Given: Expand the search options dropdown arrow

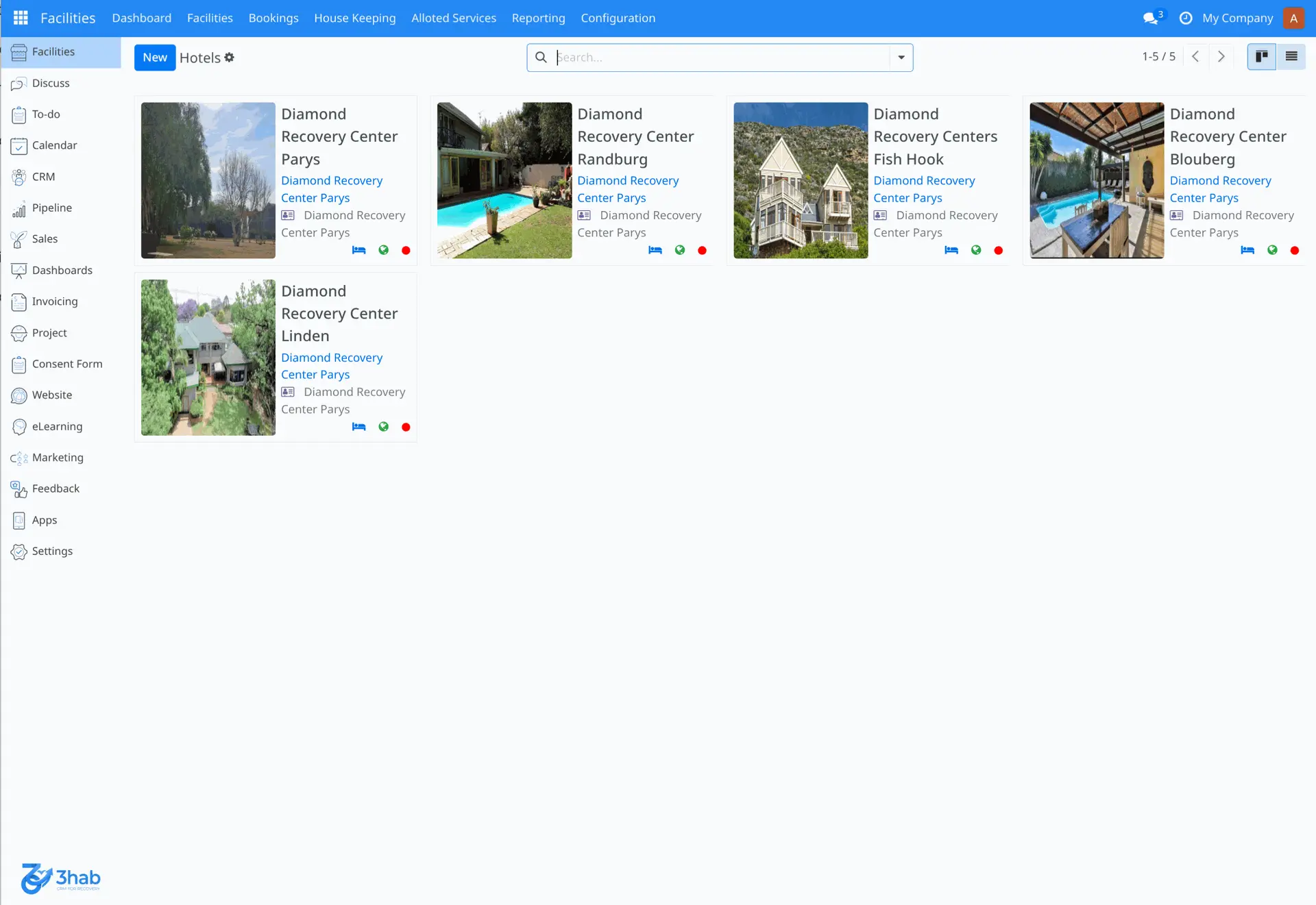Looking at the screenshot, I should point(901,58).
